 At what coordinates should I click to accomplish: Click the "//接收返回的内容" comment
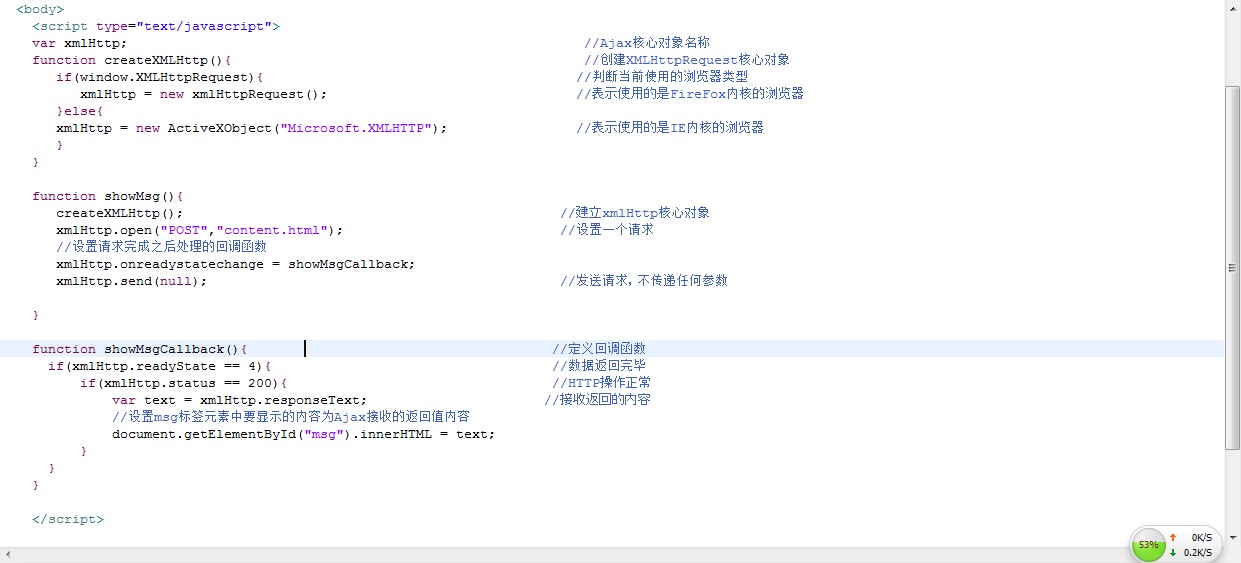(x=598, y=400)
